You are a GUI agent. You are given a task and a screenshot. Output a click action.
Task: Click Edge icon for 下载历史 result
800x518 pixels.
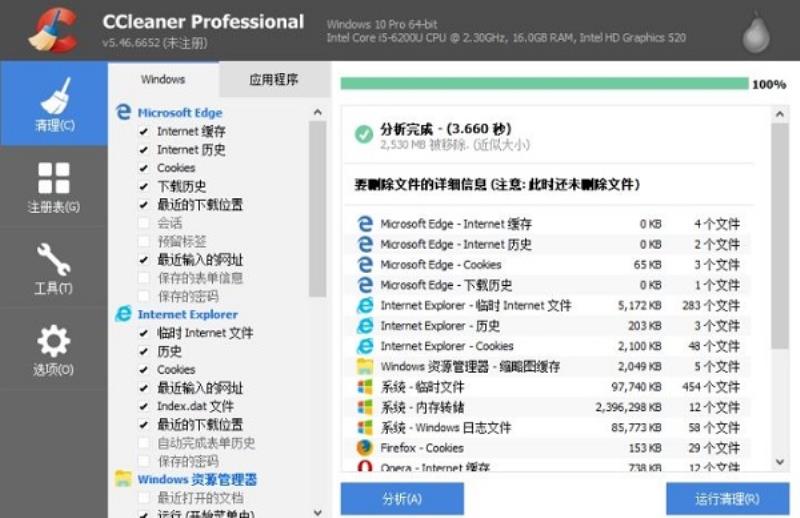tap(365, 285)
